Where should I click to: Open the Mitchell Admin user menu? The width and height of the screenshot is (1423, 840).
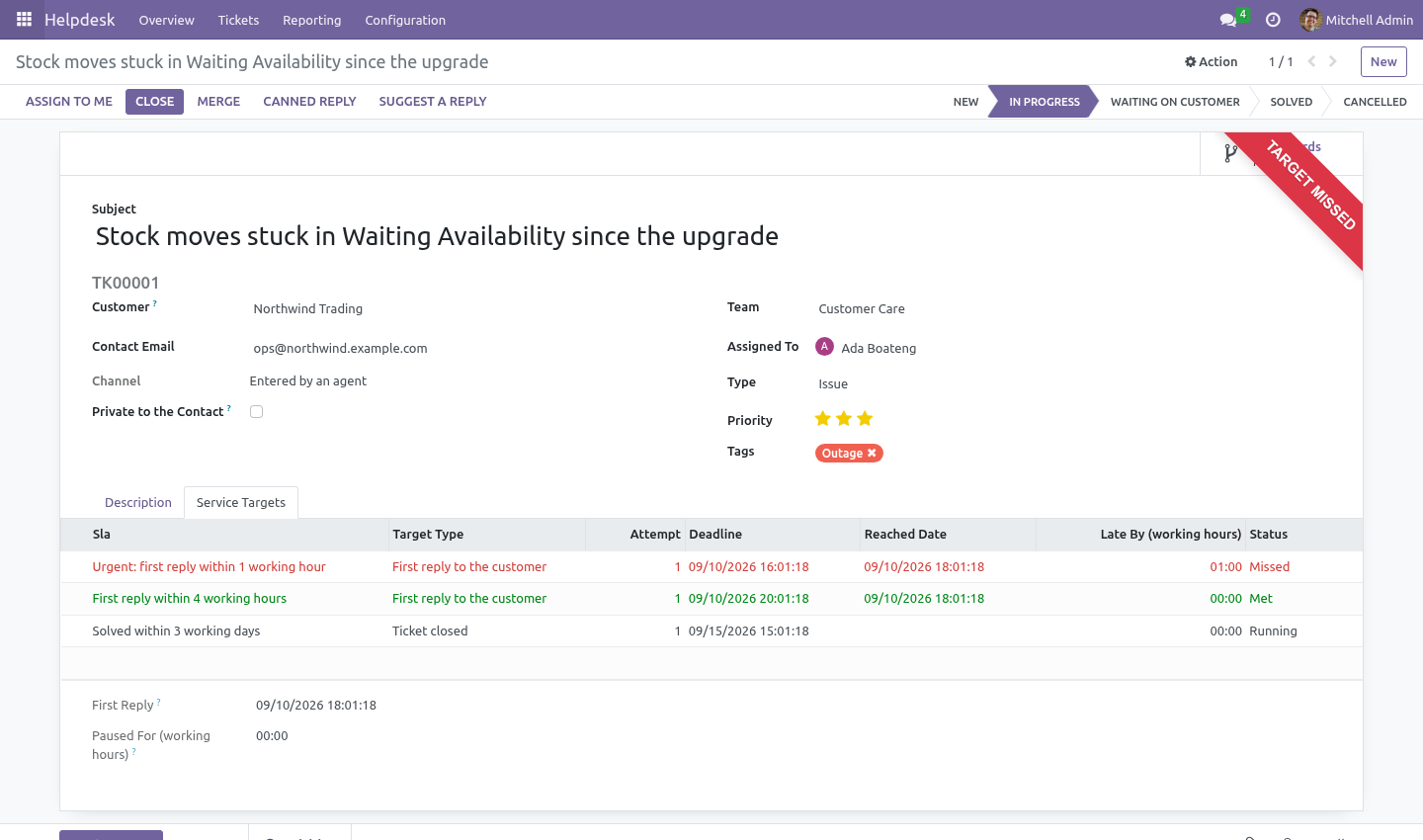pyautogui.click(x=1356, y=20)
